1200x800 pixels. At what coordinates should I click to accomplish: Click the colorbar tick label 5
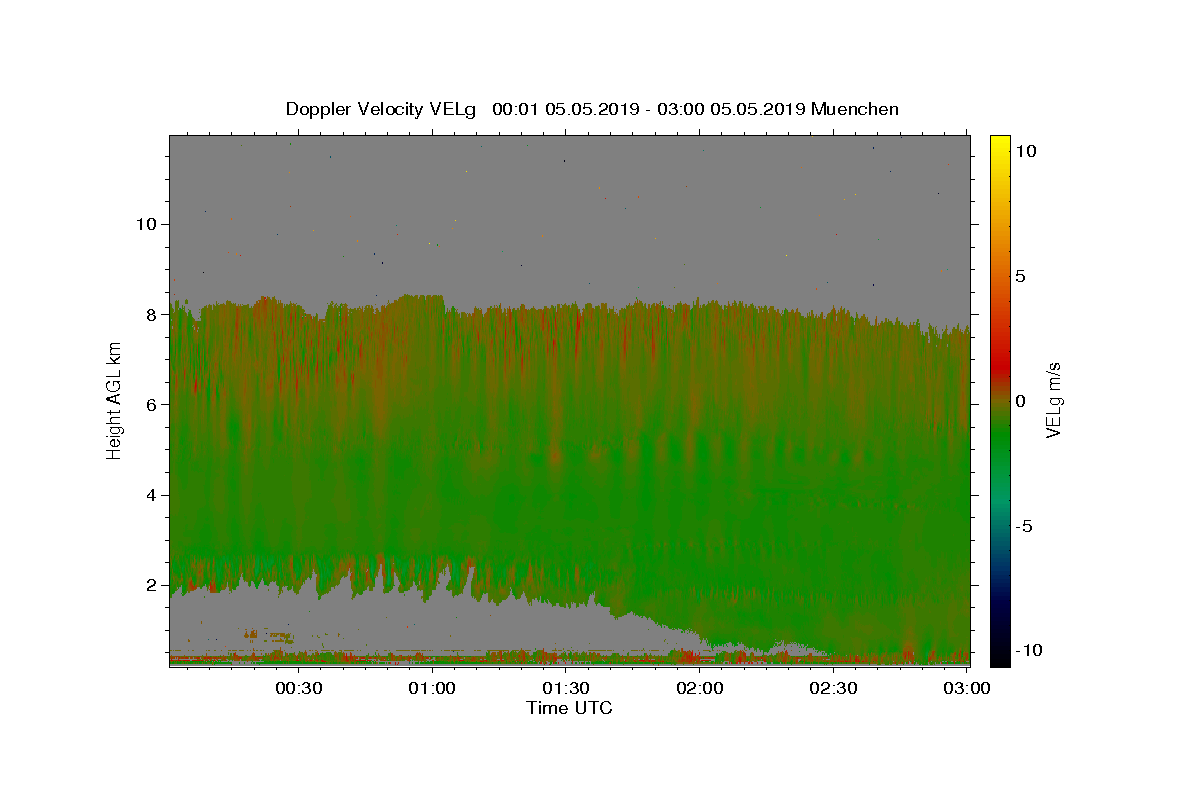pos(1020,275)
